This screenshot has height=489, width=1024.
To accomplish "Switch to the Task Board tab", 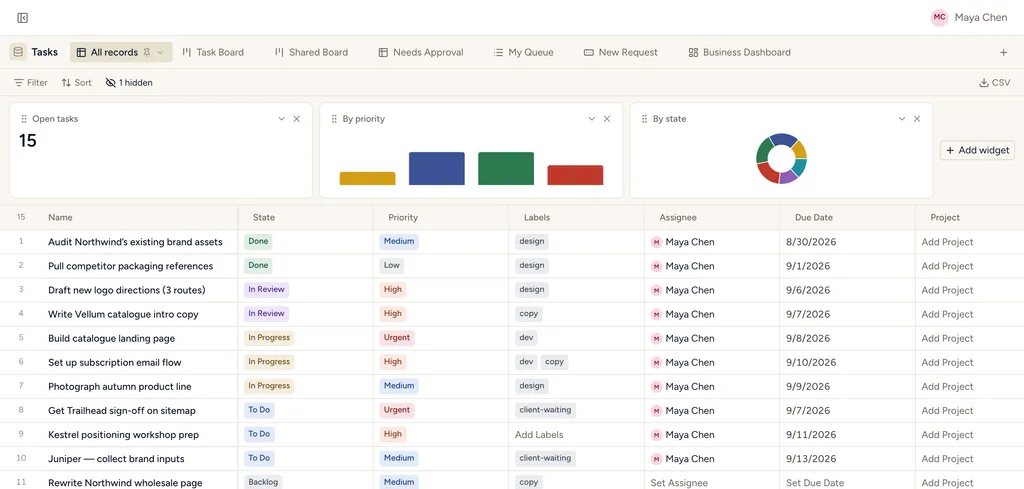I will tap(213, 52).
